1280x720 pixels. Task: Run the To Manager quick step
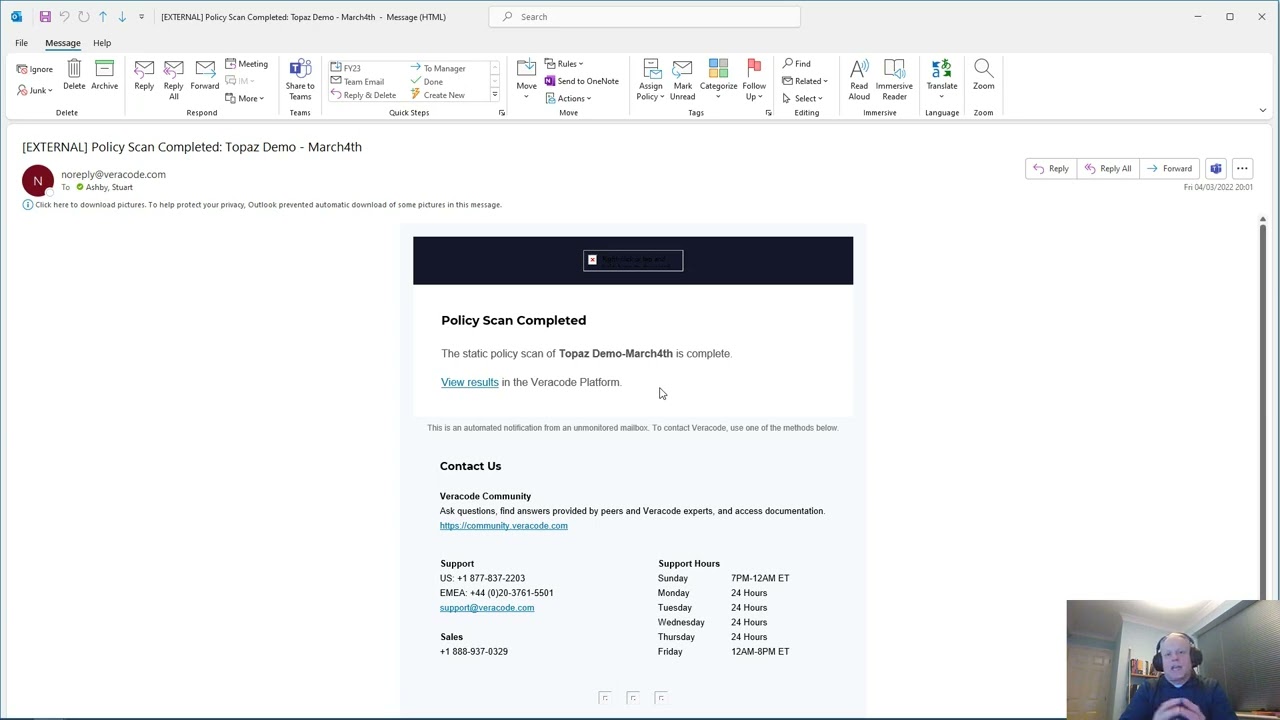(x=439, y=69)
